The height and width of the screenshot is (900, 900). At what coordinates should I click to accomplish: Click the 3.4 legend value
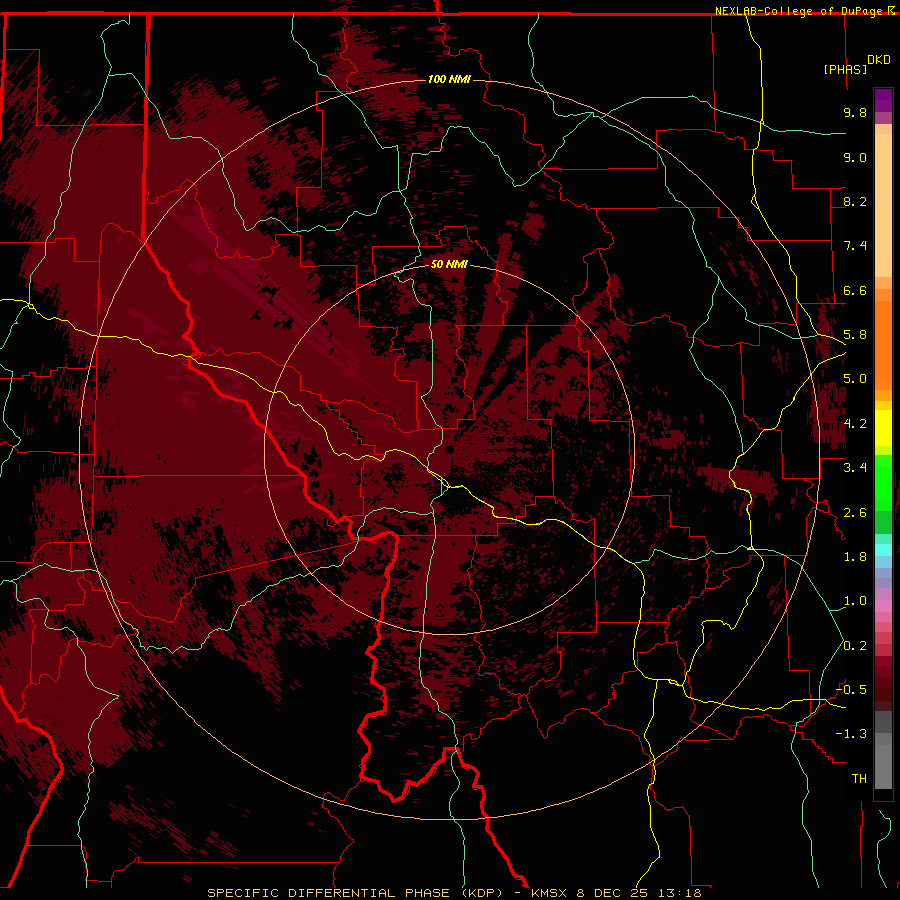pos(855,468)
